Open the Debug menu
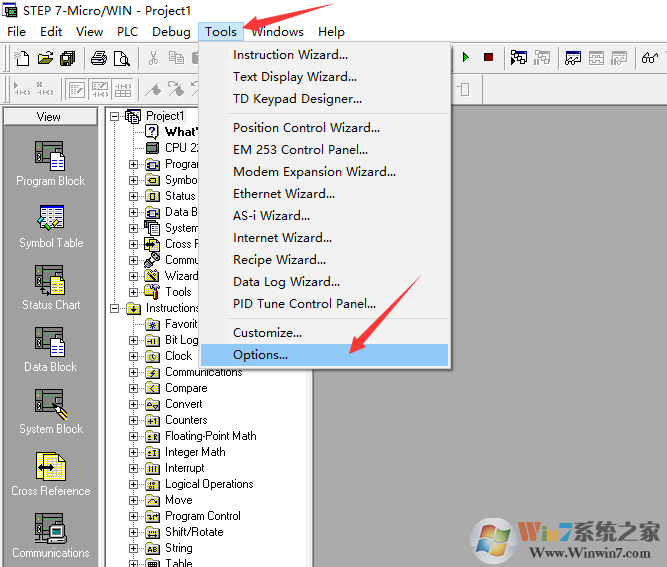Viewport: 667px width, 567px height. pyautogui.click(x=171, y=31)
